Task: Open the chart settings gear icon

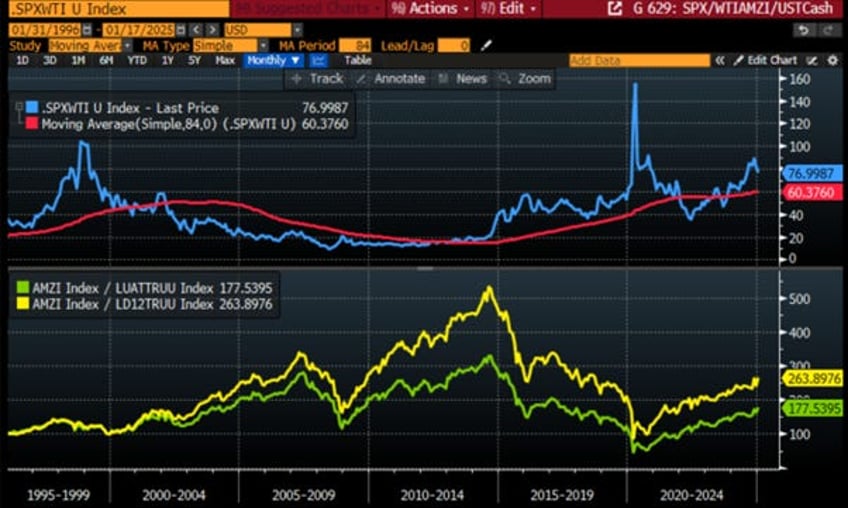Action: 833,61
